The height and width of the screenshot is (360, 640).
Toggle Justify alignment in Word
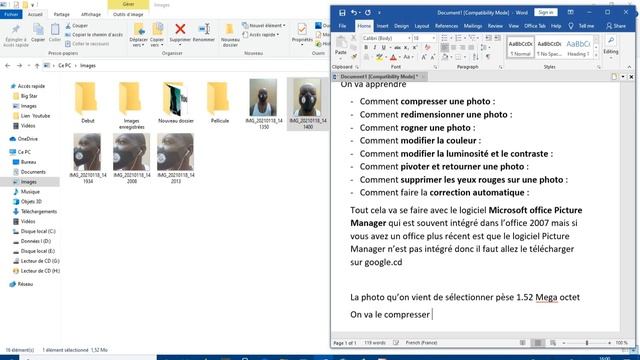pyautogui.click(x=471, y=47)
